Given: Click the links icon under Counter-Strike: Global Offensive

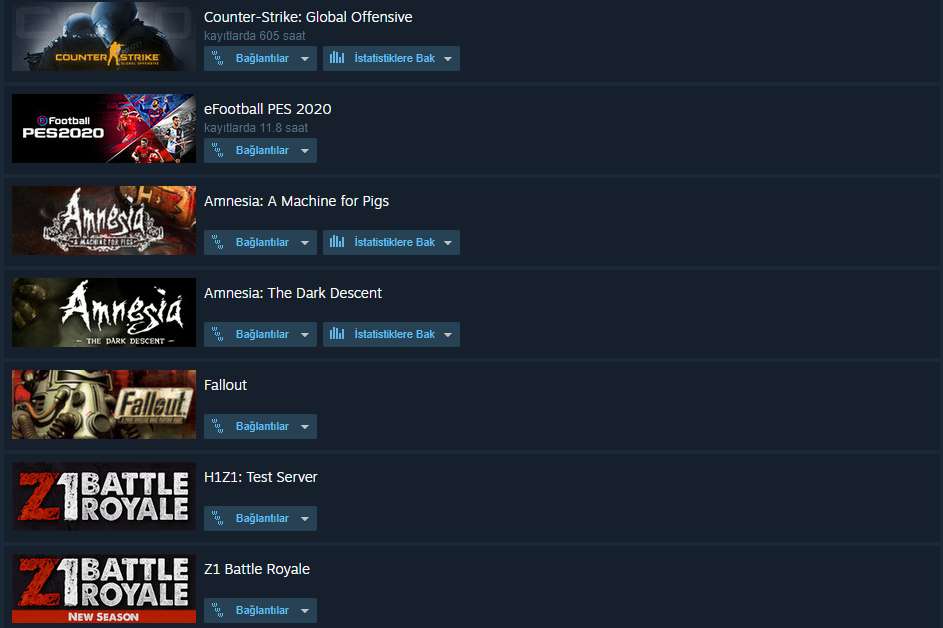Looking at the screenshot, I should (x=218, y=58).
